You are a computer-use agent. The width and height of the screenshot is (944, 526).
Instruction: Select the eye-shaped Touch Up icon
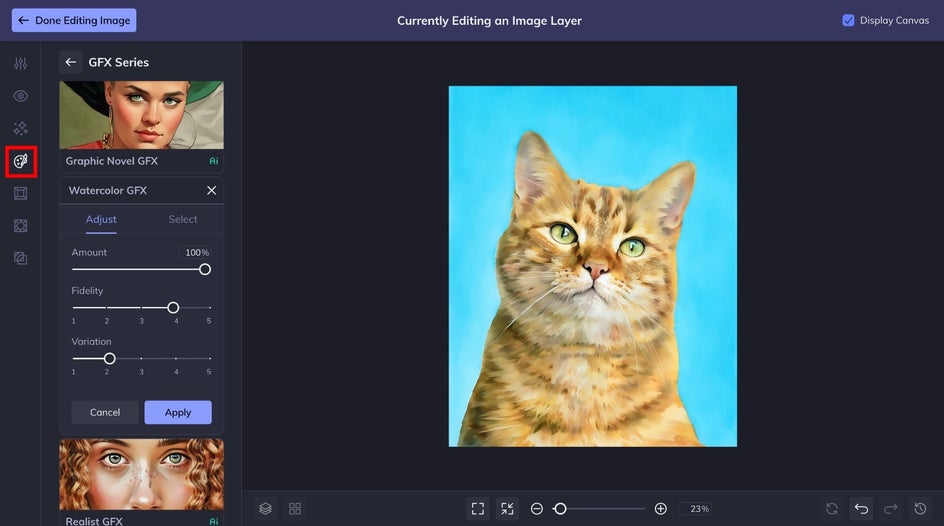point(20,96)
